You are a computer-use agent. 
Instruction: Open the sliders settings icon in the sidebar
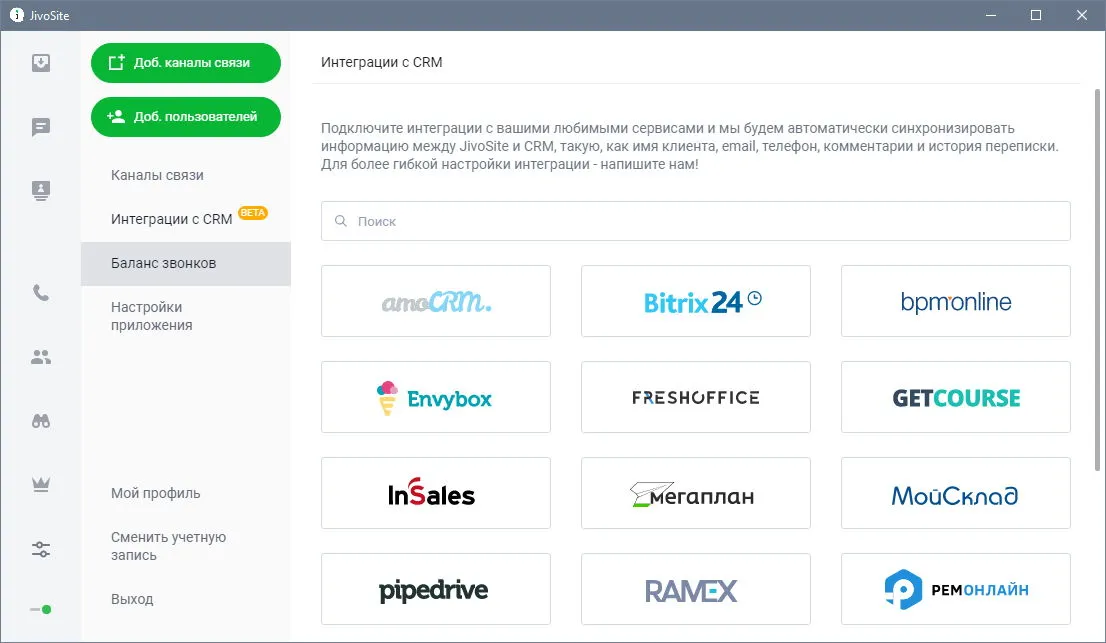click(41, 549)
